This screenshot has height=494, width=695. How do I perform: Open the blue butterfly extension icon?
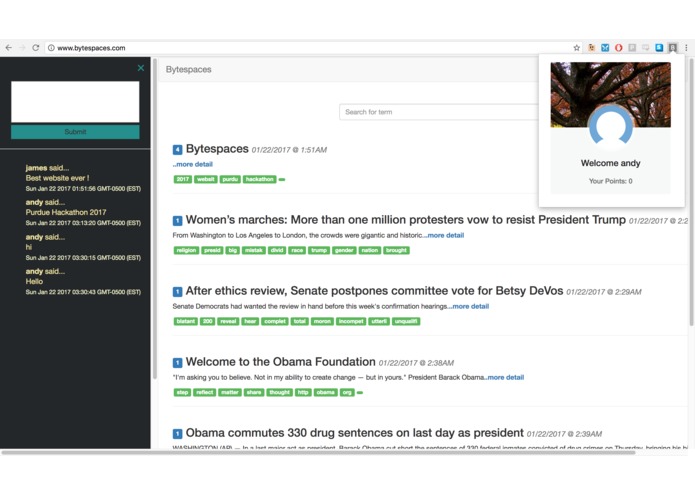pyautogui.click(x=605, y=47)
